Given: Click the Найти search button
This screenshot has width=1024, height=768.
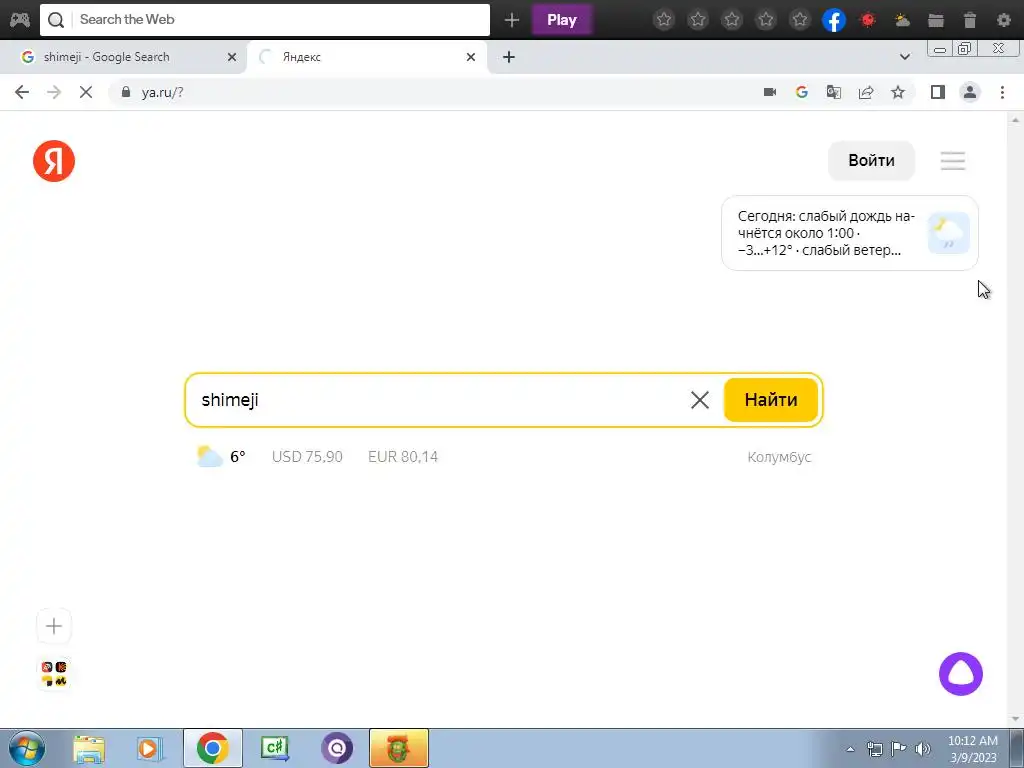Looking at the screenshot, I should tap(771, 400).
